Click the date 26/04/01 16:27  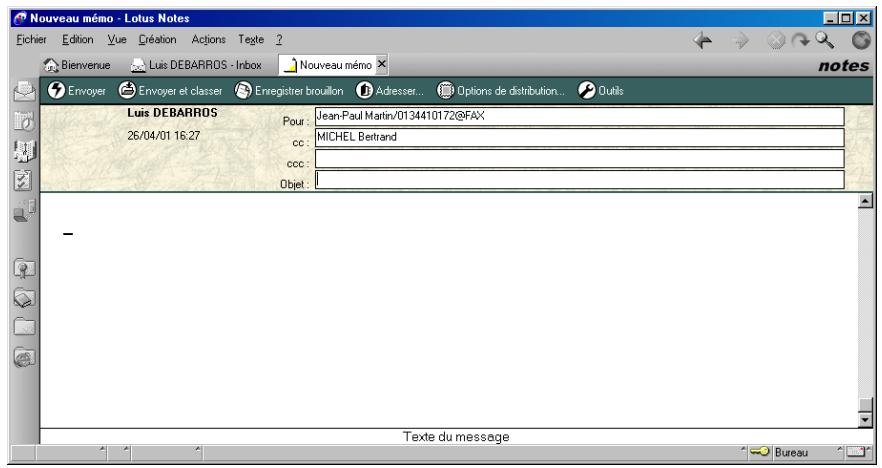pyautogui.click(x=164, y=136)
